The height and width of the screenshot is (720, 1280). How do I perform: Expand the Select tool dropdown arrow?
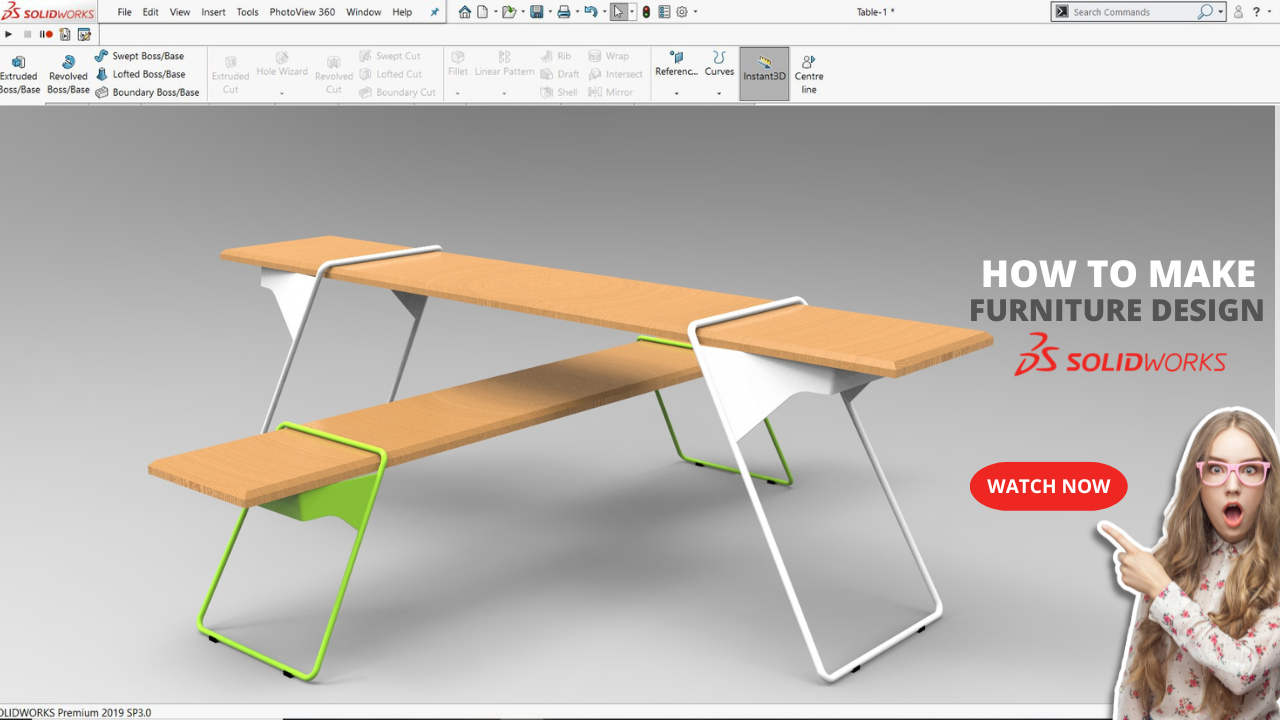(x=633, y=12)
